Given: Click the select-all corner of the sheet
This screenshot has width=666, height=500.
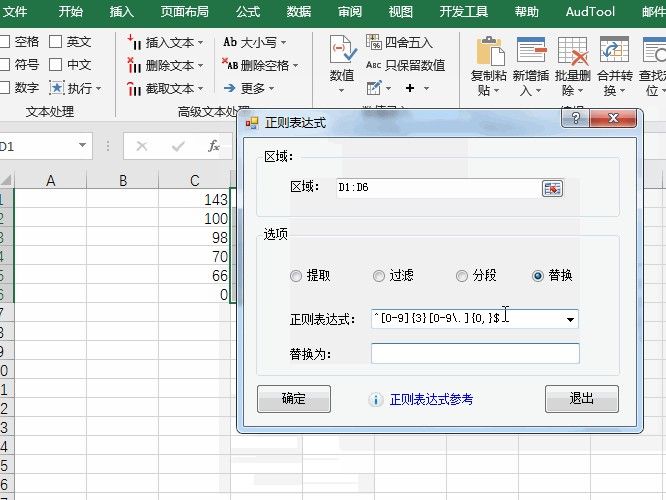Looking at the screenshot, I should (x=6, y=180).
